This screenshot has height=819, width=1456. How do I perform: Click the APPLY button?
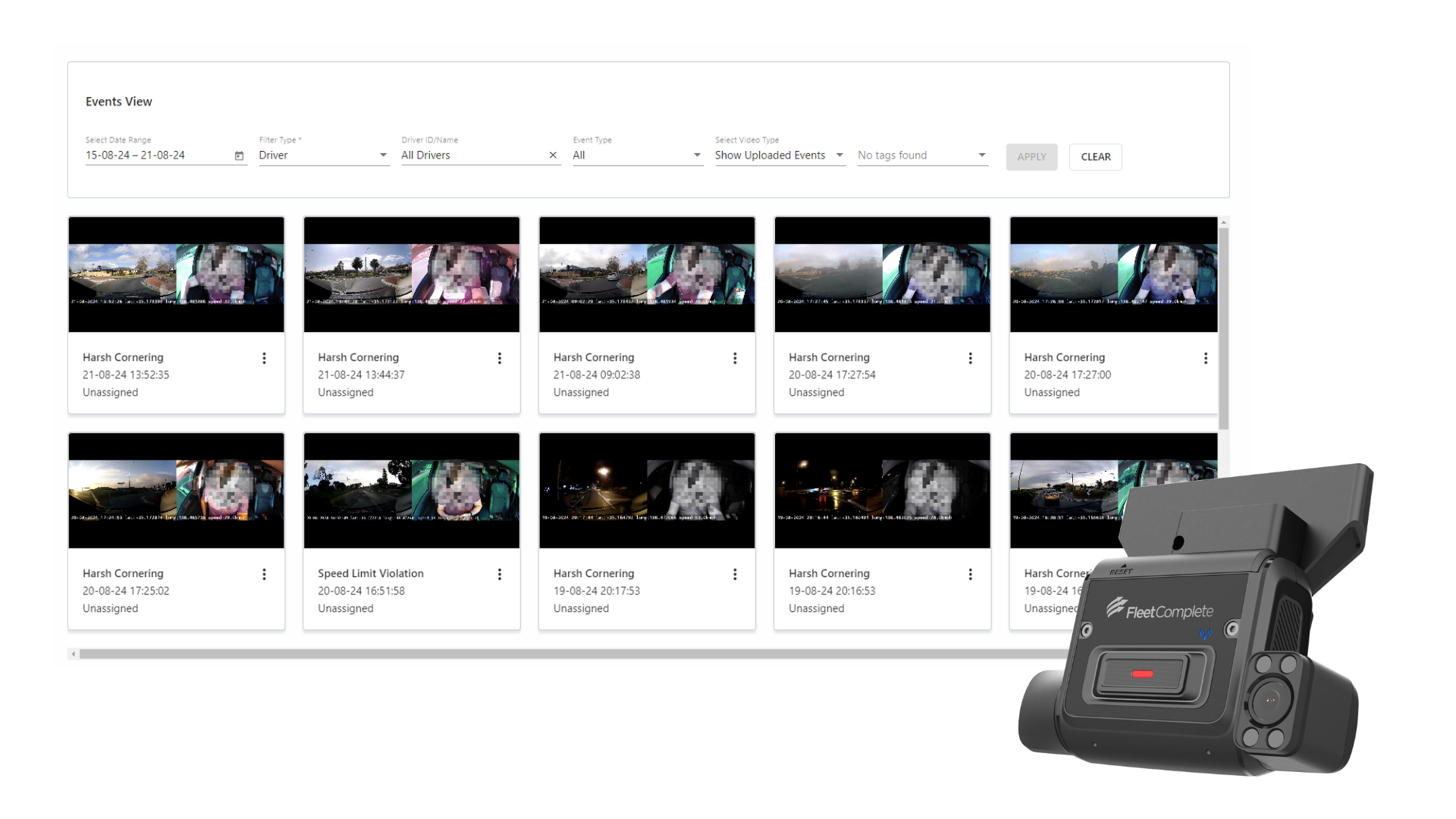[1031, 156]
